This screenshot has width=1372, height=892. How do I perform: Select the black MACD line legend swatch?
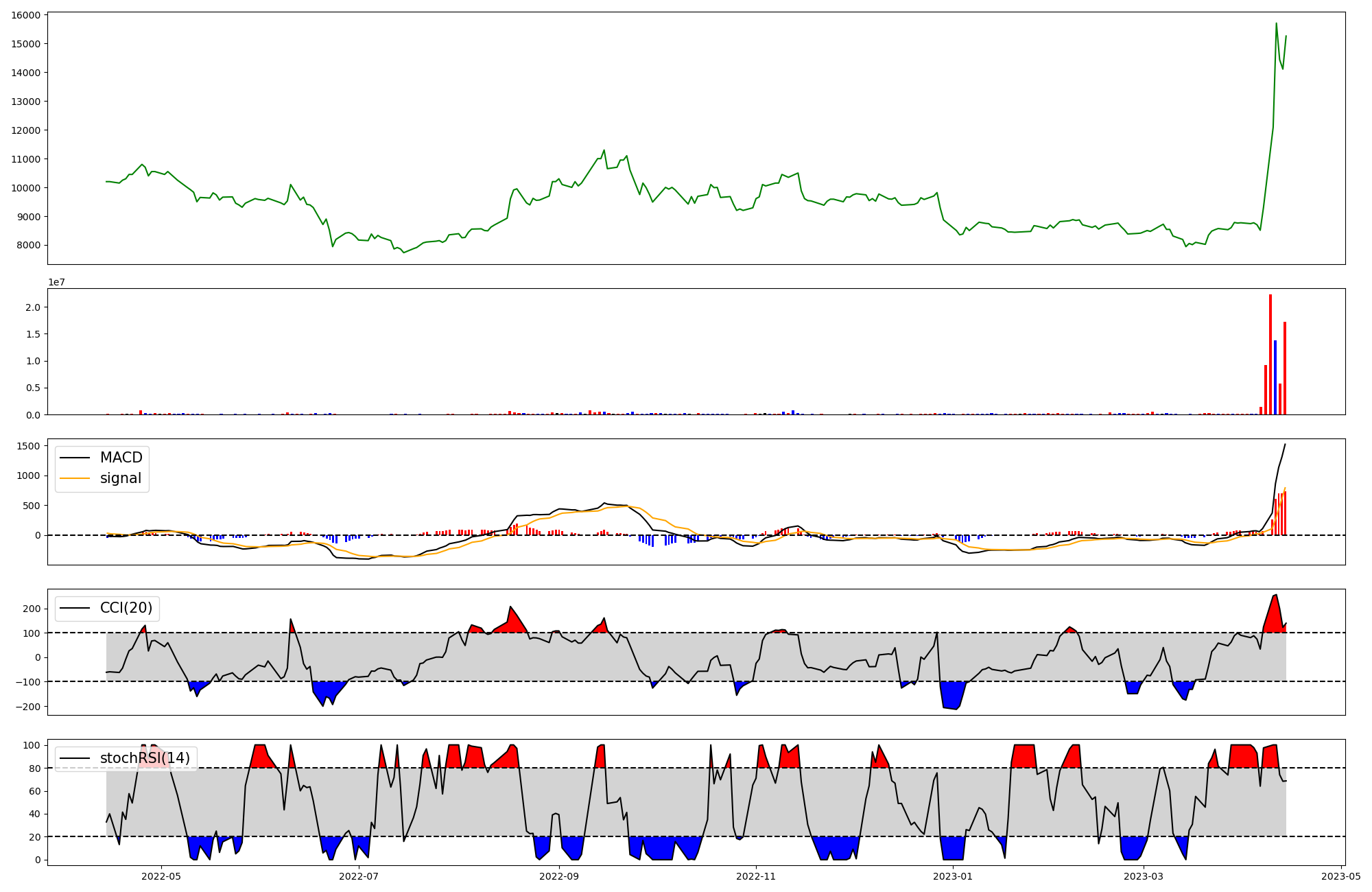click(x=75, y=458)
